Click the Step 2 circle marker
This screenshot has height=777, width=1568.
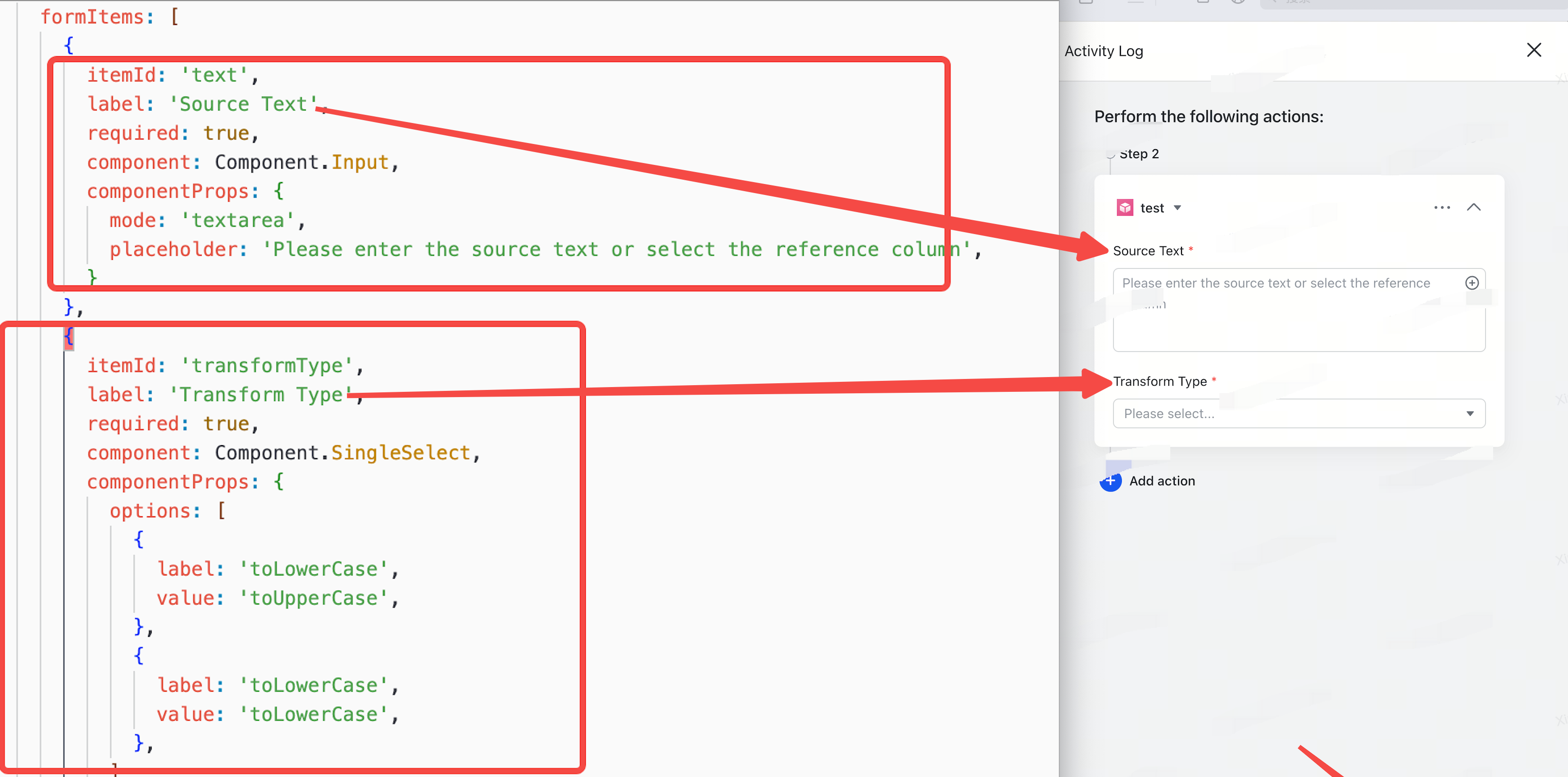pos(1110,153)
